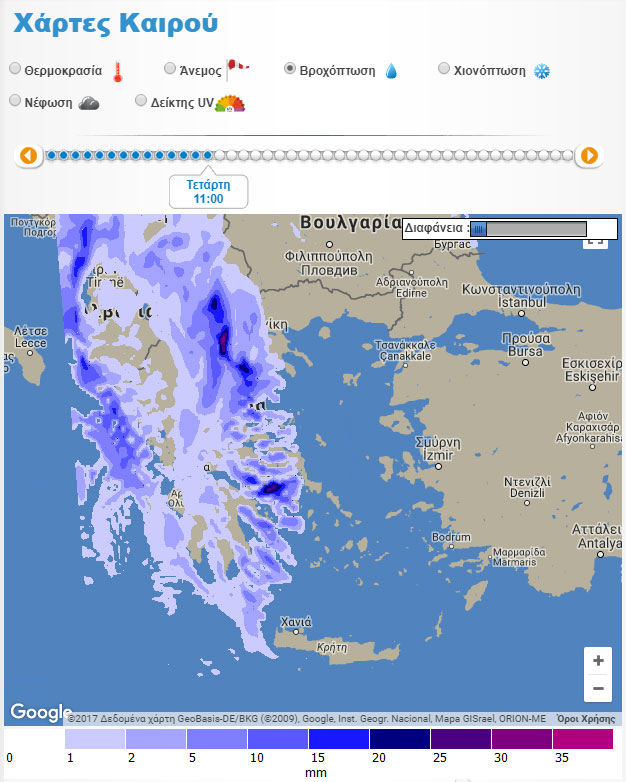
Task: Select the Δείκτης UV radio button
Action: tap(141, 101)
